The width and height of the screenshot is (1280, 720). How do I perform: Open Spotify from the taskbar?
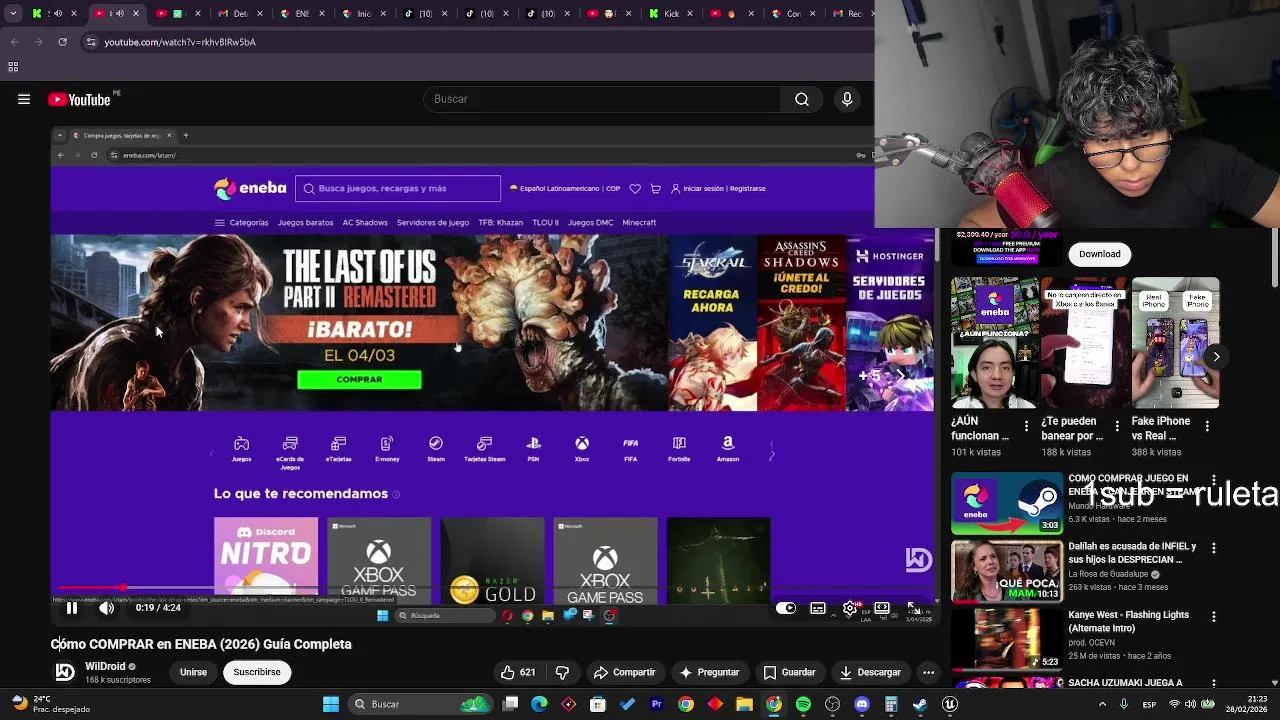pos(803,704)
